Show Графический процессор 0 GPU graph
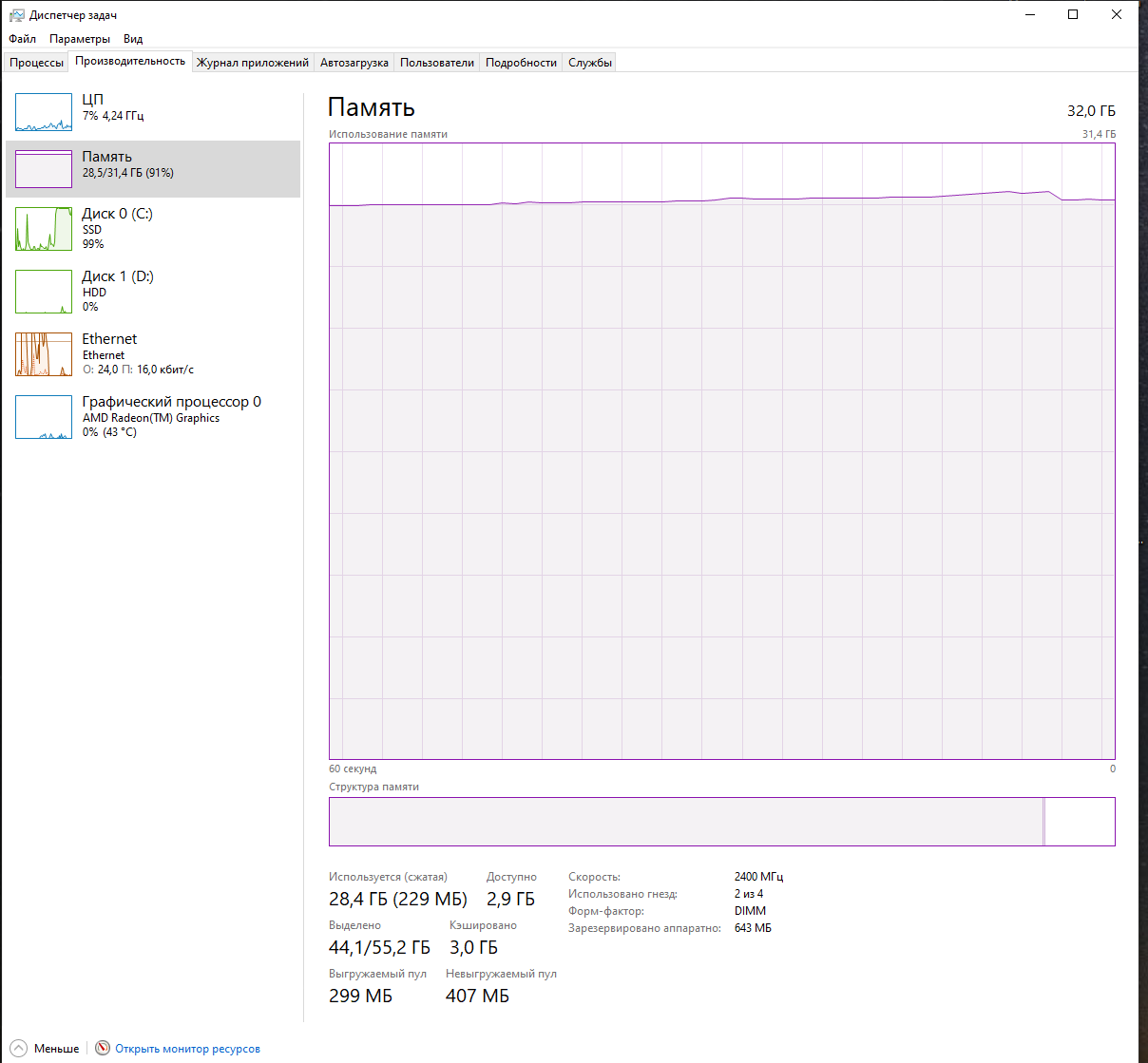The image size is (1148, 1063). [x=44, y=417]
